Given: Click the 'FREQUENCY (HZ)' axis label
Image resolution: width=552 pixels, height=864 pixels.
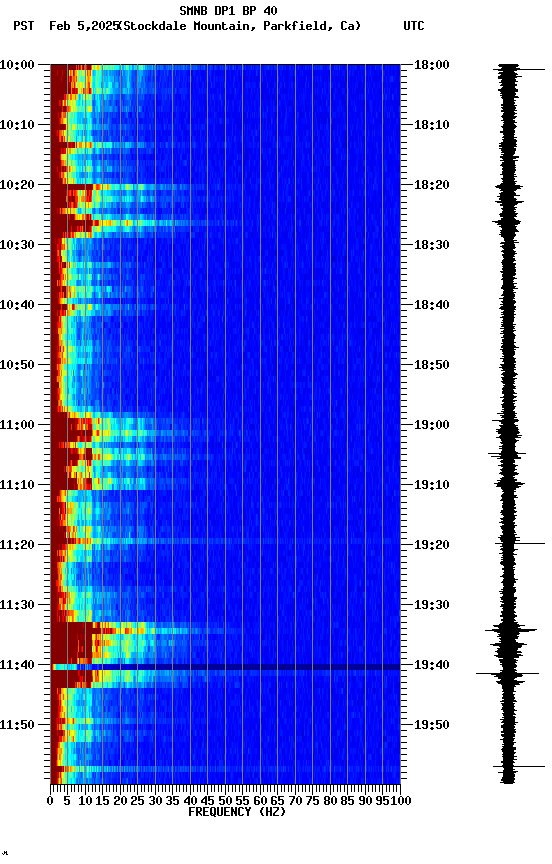Looking at the screenshot, I should 237,812.
